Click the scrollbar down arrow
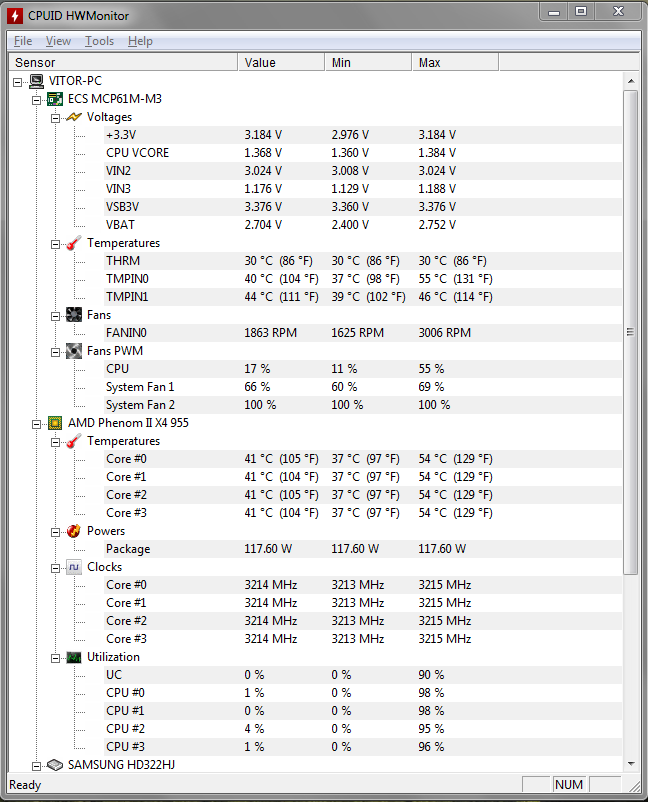 coord(631,764)
